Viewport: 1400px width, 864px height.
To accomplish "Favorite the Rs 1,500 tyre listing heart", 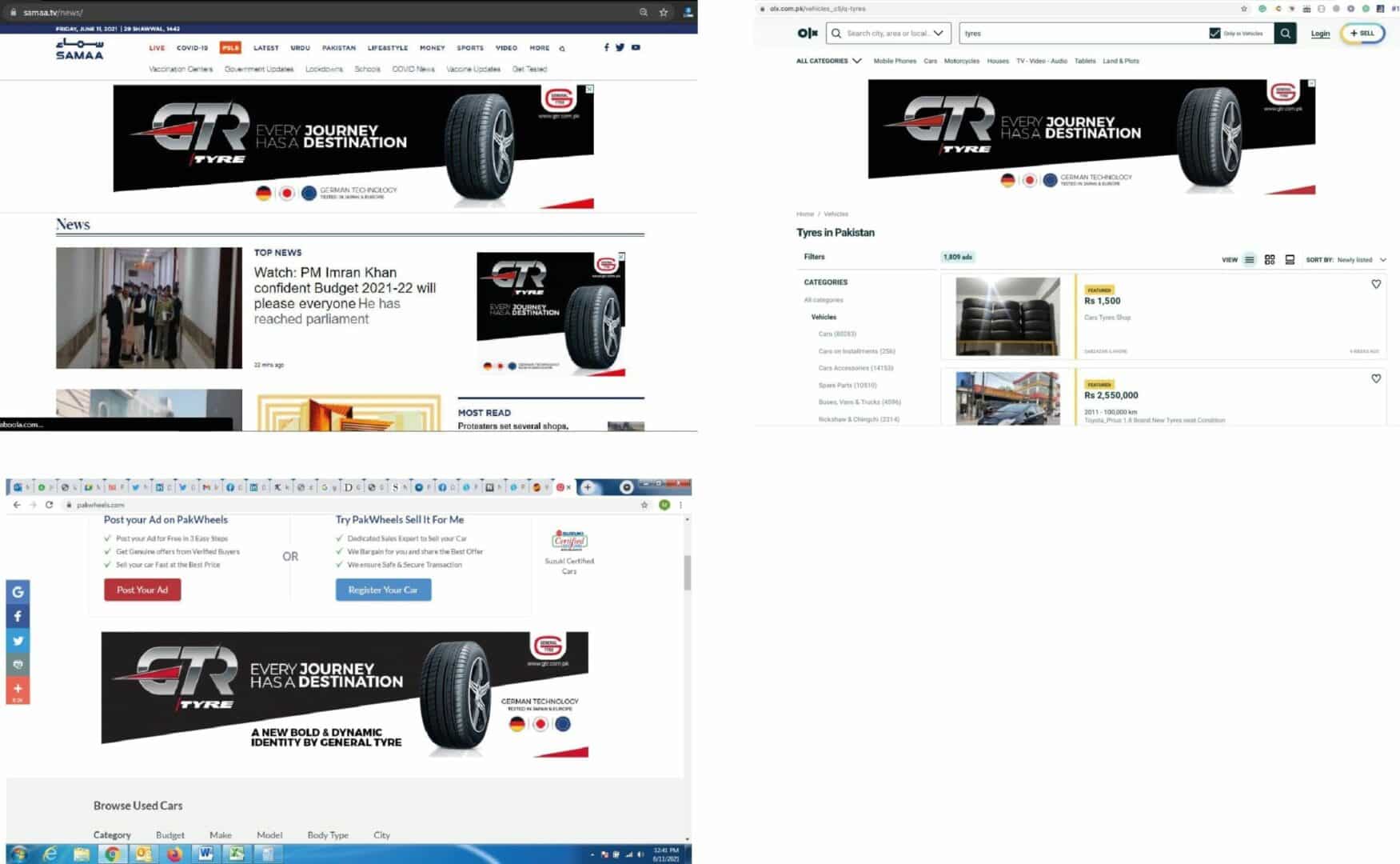I will (x=1376, y=284).
